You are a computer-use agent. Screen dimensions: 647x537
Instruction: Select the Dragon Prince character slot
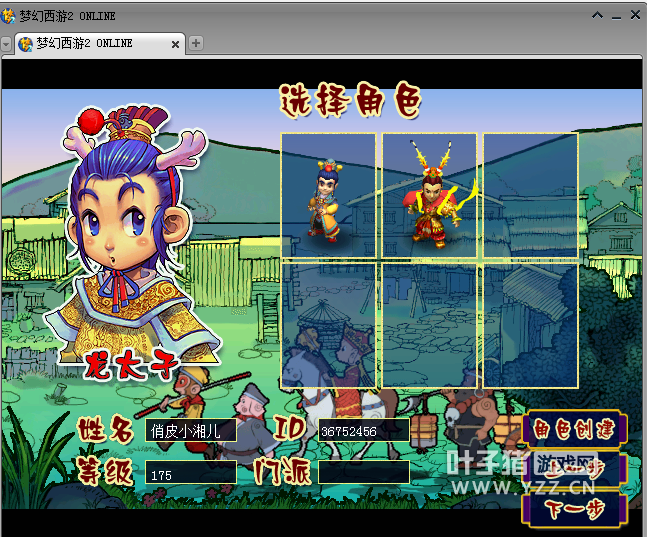[328, 196]
